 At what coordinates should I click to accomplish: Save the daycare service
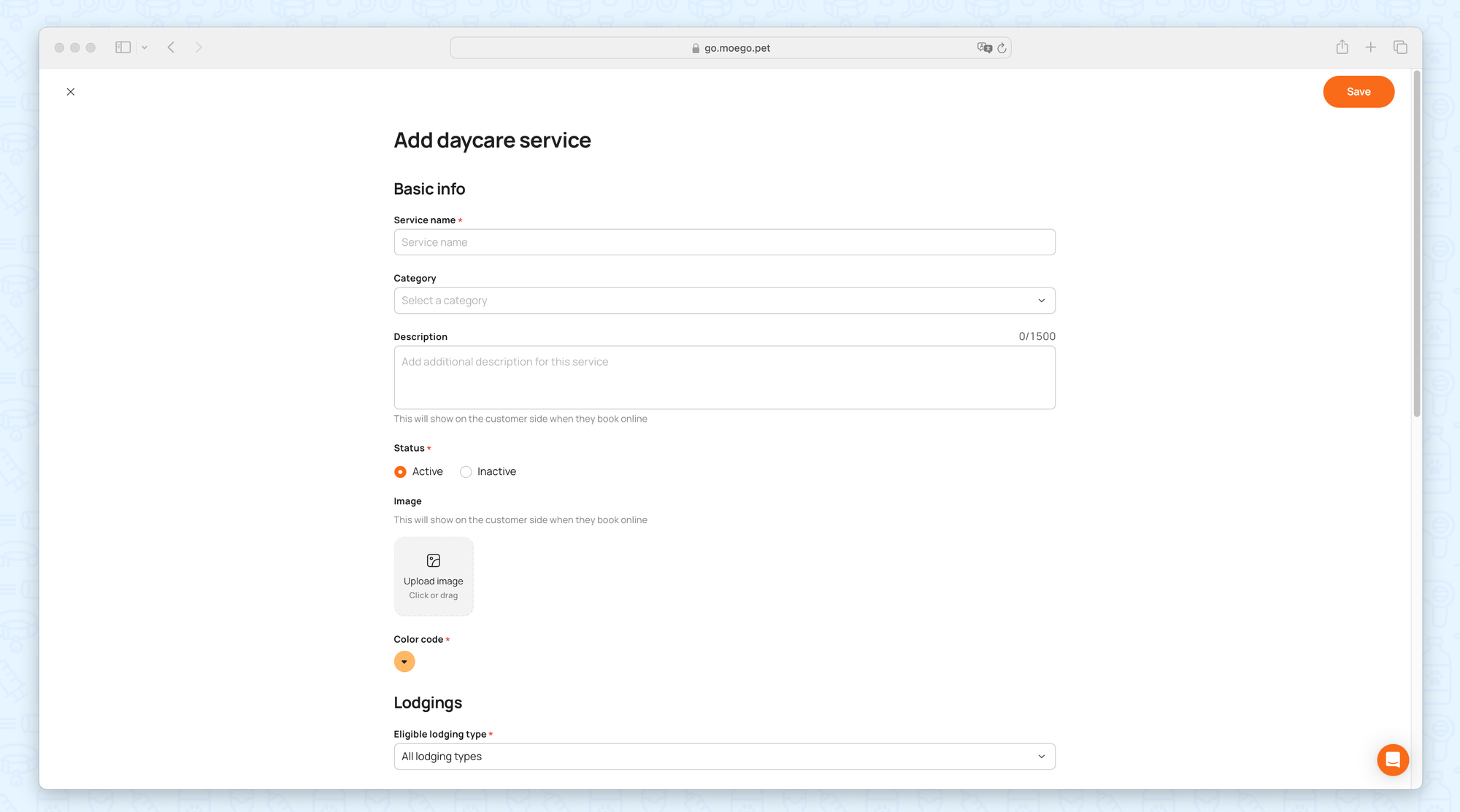tap(1358, 92)
